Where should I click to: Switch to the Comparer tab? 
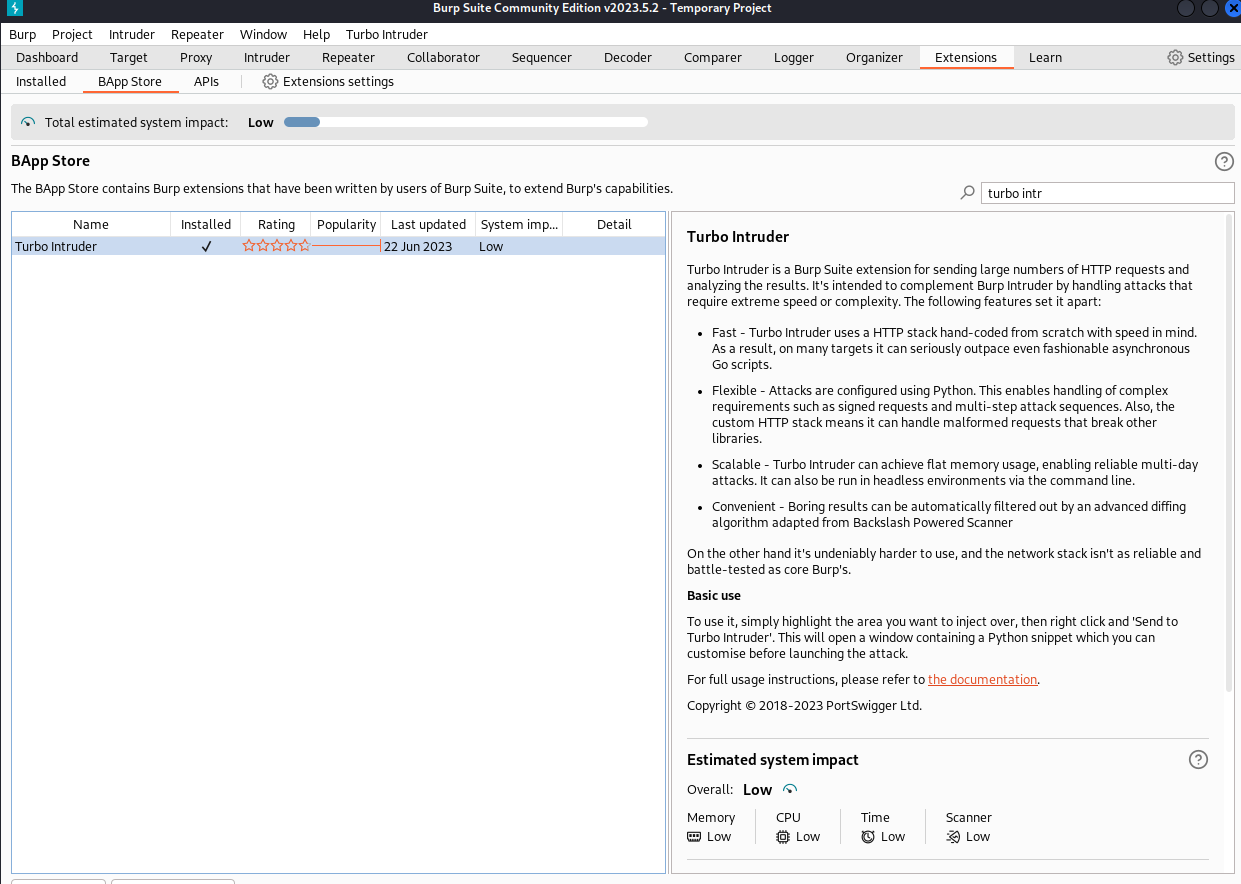pos(713,57)
